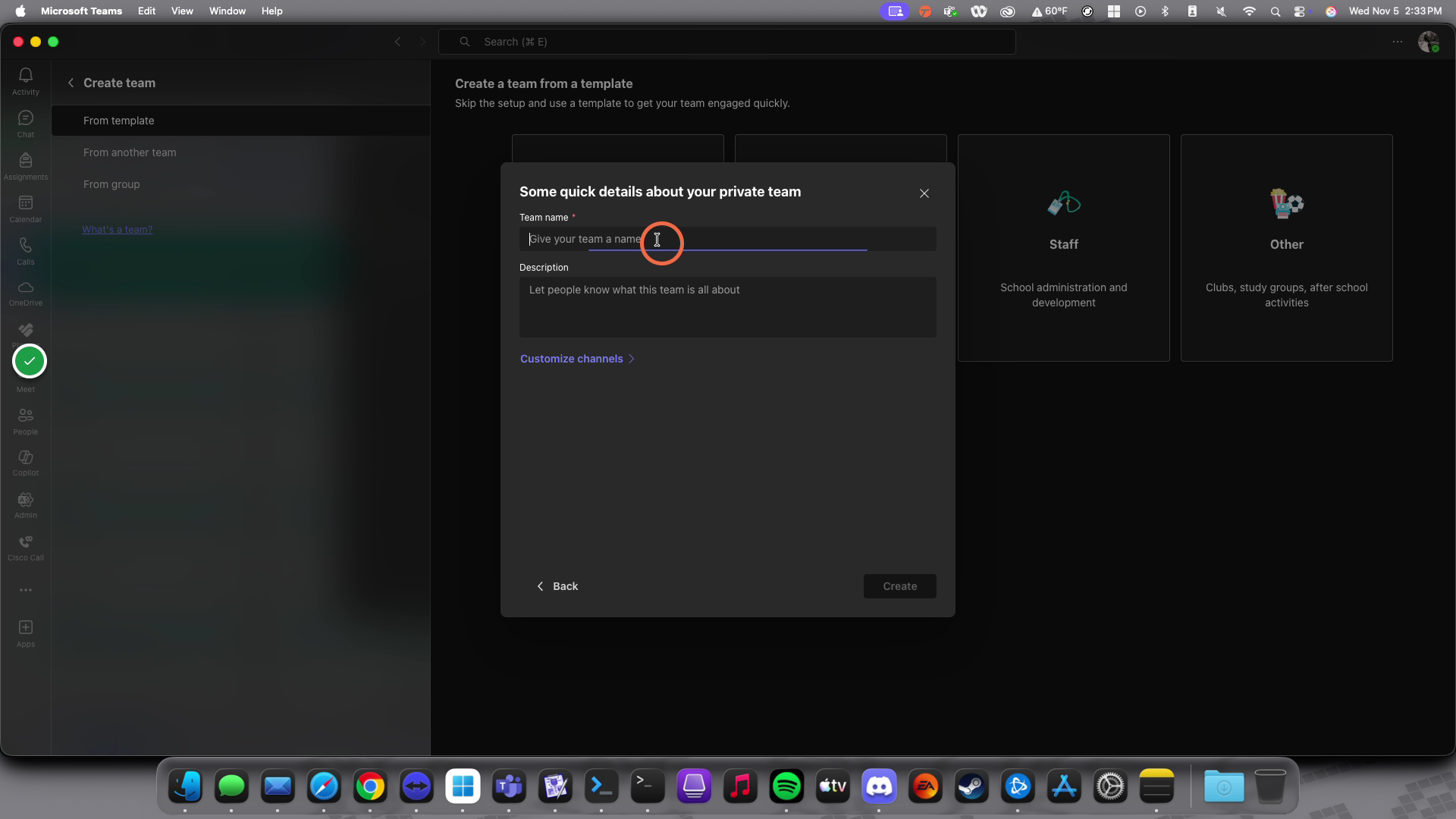Expand Customize channels
Screen dimensions: 1456x819
pos(578,359)
